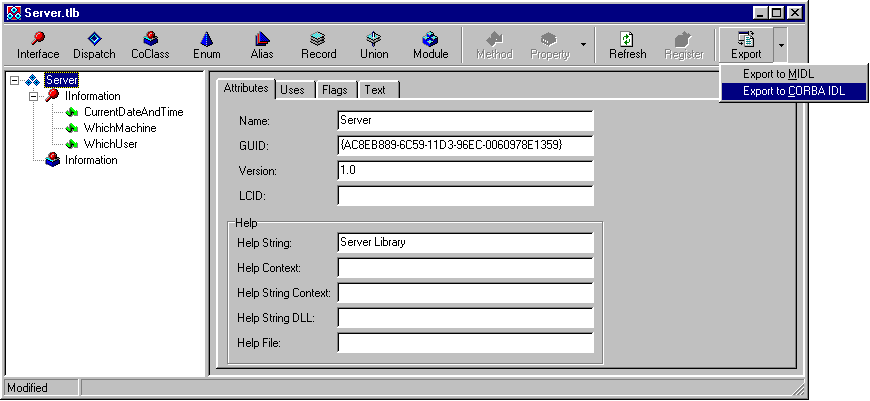This screenshot has width=870, height=401.
Task: Create a new Module
Action: click(430, 45)
